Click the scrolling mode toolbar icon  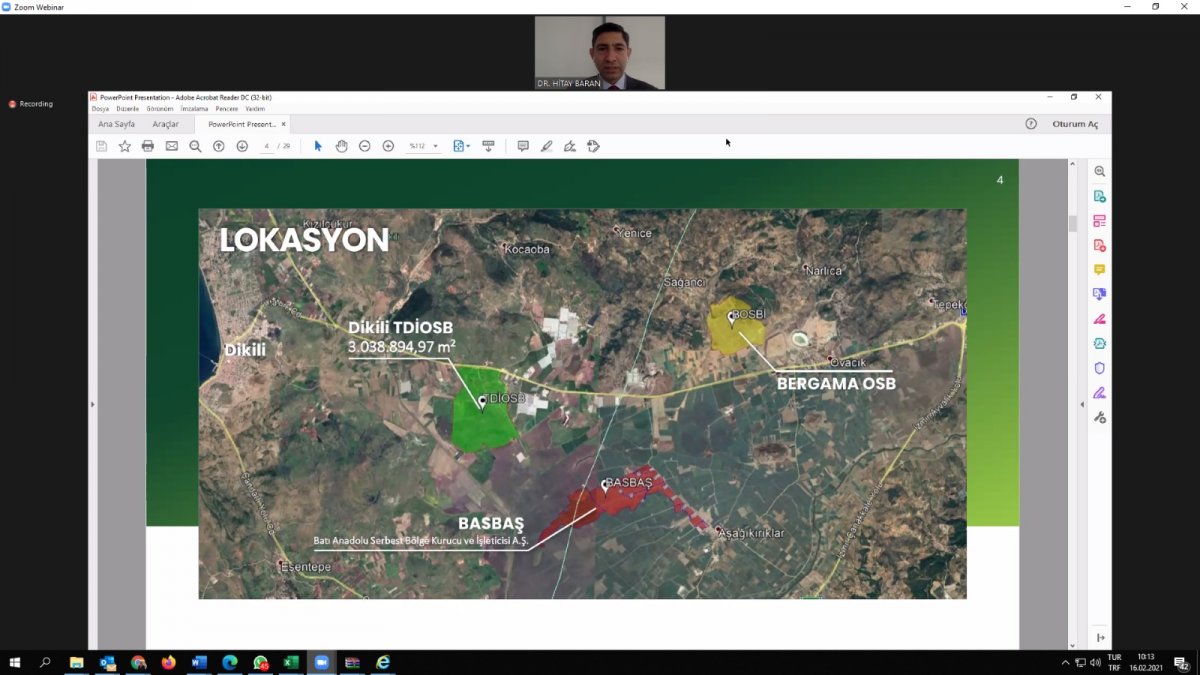[x=488, y=146]
